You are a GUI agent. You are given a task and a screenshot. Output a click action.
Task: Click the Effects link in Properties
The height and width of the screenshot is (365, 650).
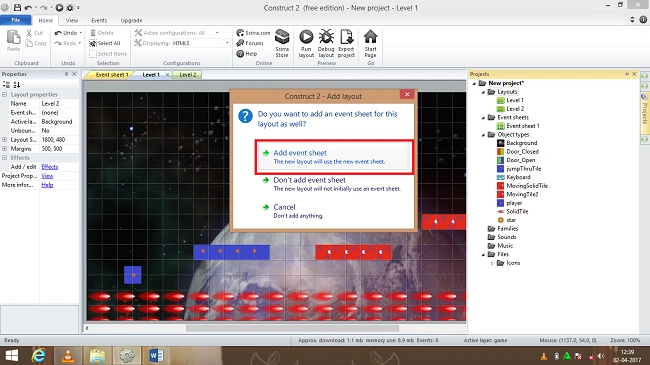(50, 167)
